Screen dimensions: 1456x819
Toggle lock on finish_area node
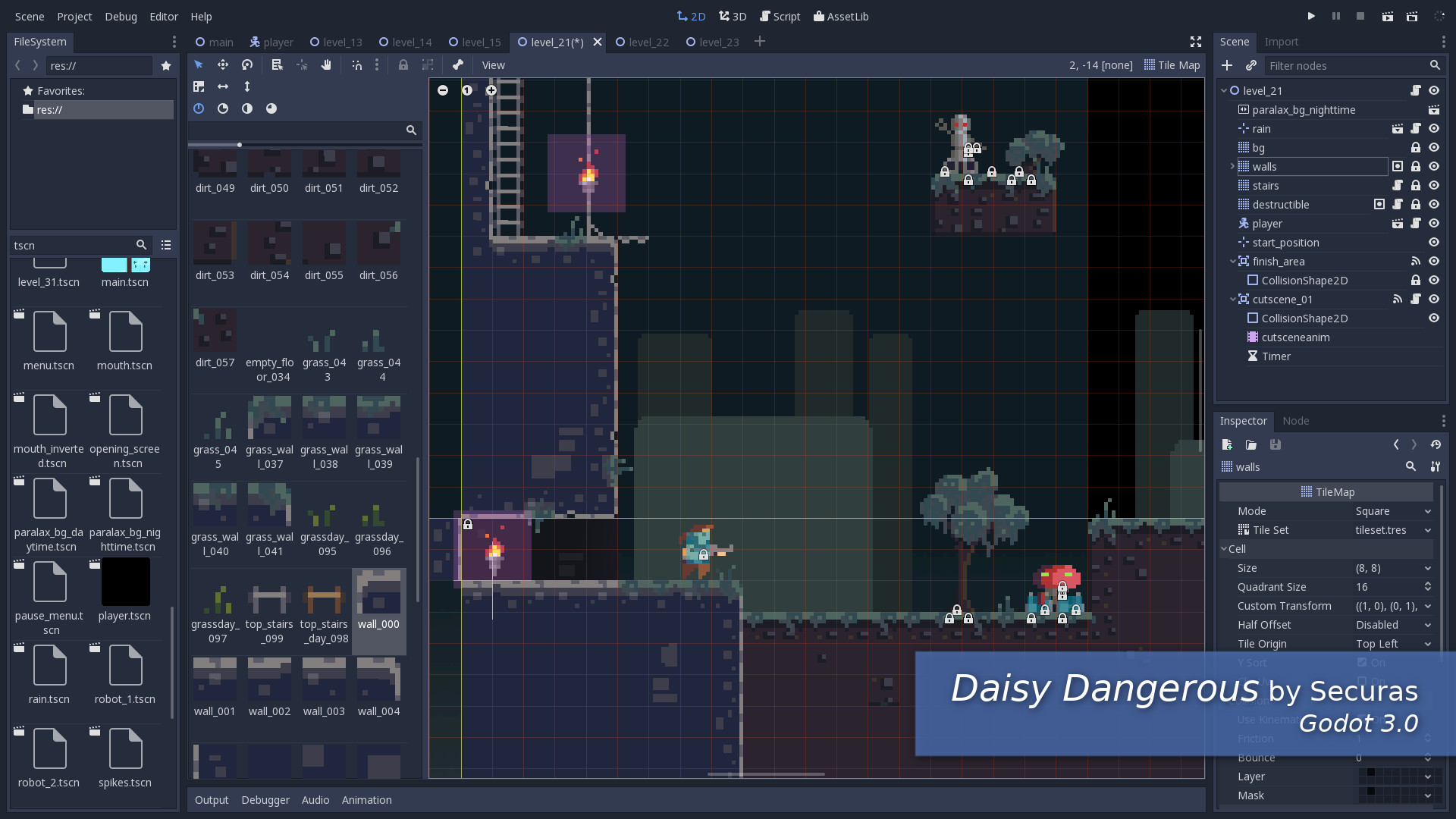[1417, 261]
